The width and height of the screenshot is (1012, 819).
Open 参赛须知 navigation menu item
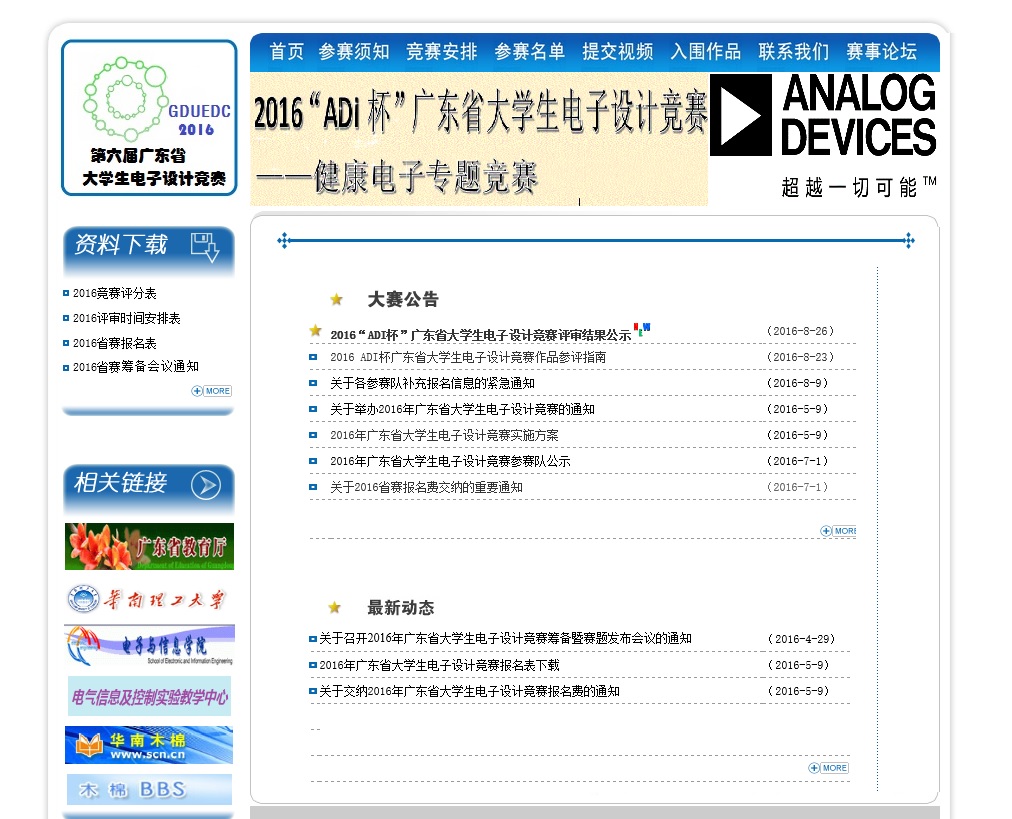[x=354, y=52]
